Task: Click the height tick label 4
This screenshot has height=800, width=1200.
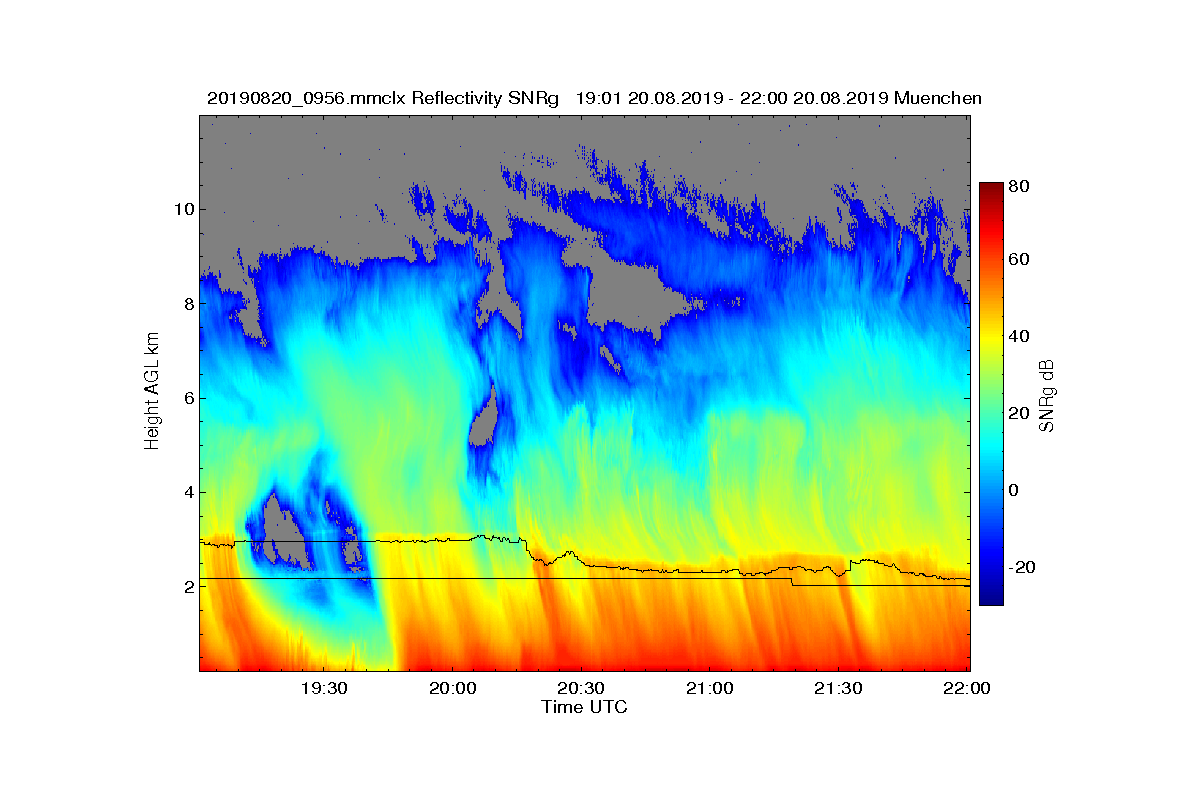Action: click(x=187, y=492)
